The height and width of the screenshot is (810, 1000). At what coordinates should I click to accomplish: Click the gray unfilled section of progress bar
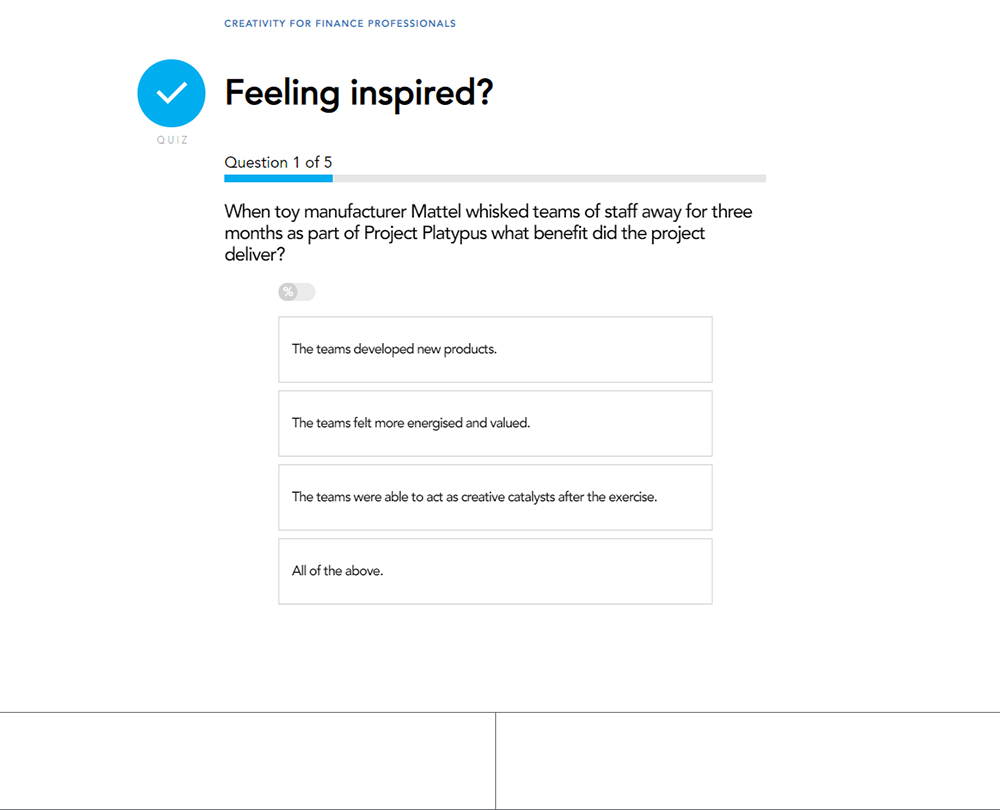549,178
